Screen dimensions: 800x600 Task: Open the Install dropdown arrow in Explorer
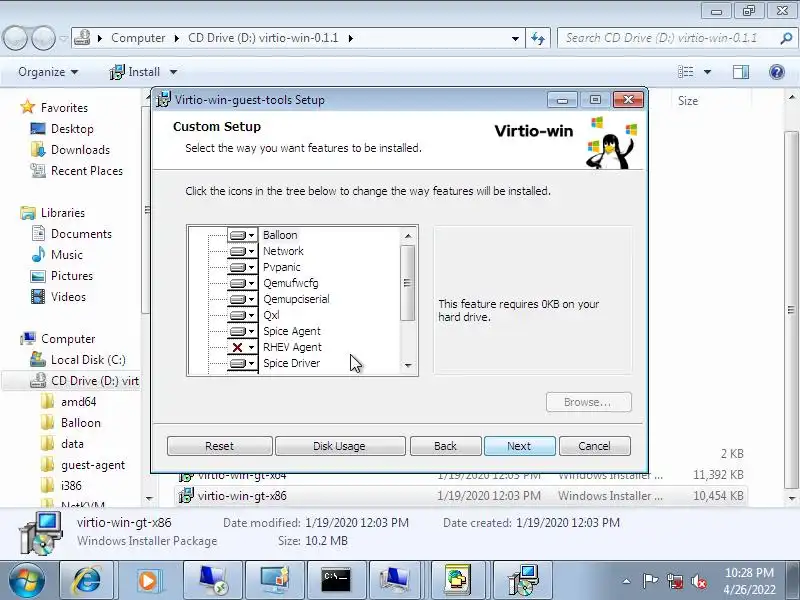pyautogui.click(x=173, y=72)
